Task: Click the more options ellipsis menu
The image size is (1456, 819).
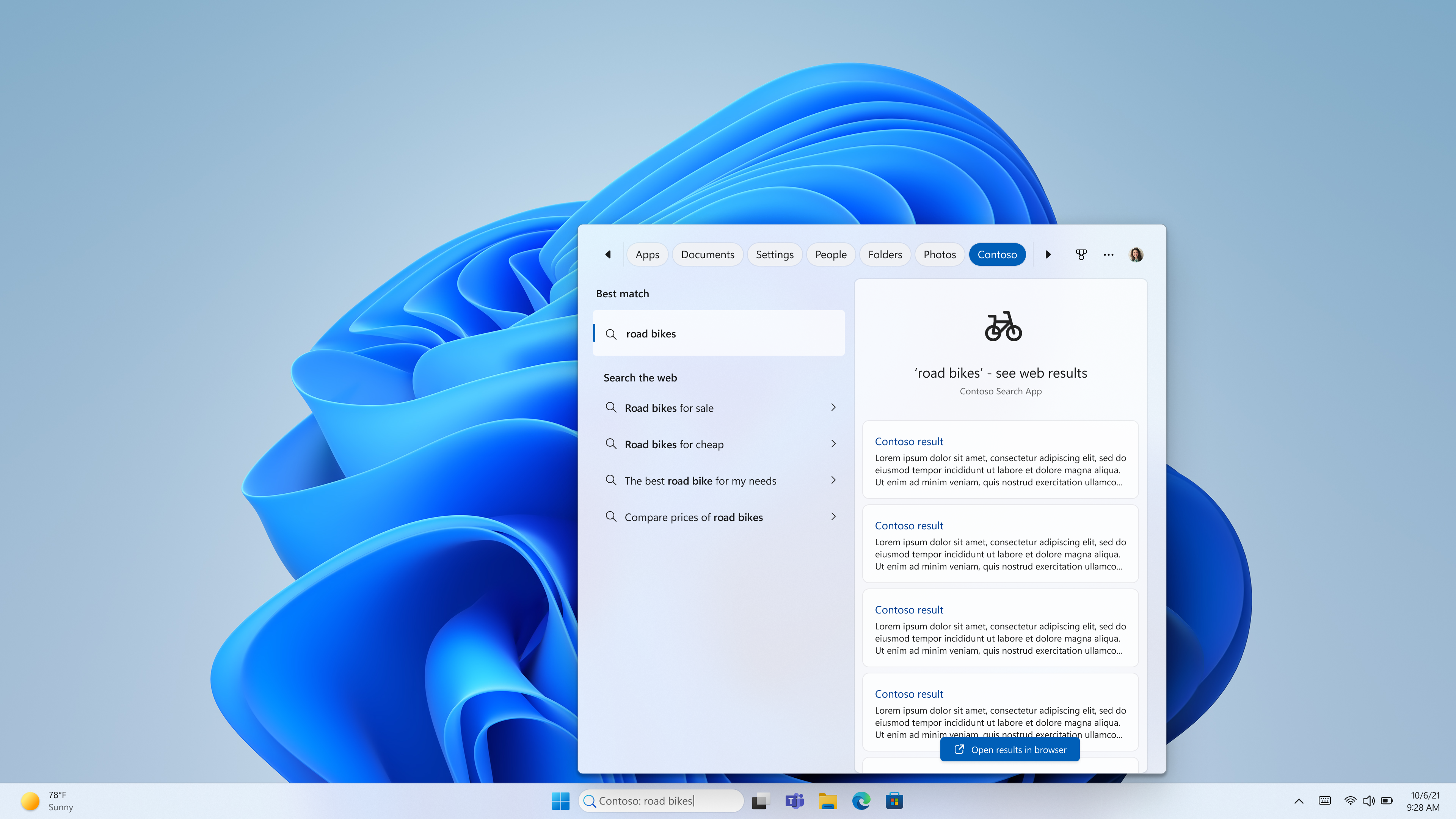Action: (1109, 254)
